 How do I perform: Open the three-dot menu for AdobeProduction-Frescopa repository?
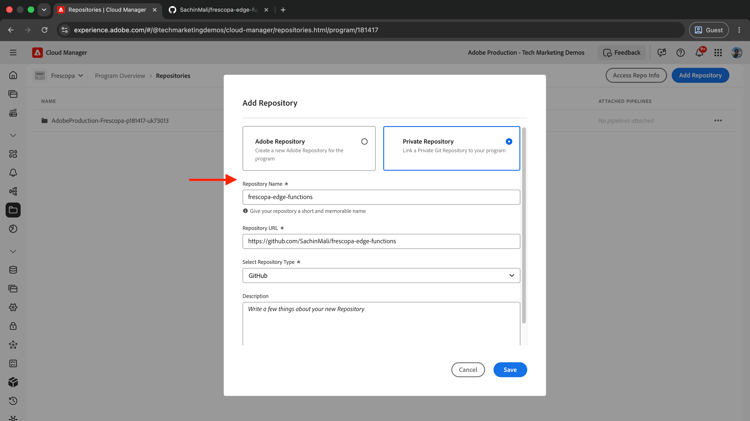click(x=718, y=121)
